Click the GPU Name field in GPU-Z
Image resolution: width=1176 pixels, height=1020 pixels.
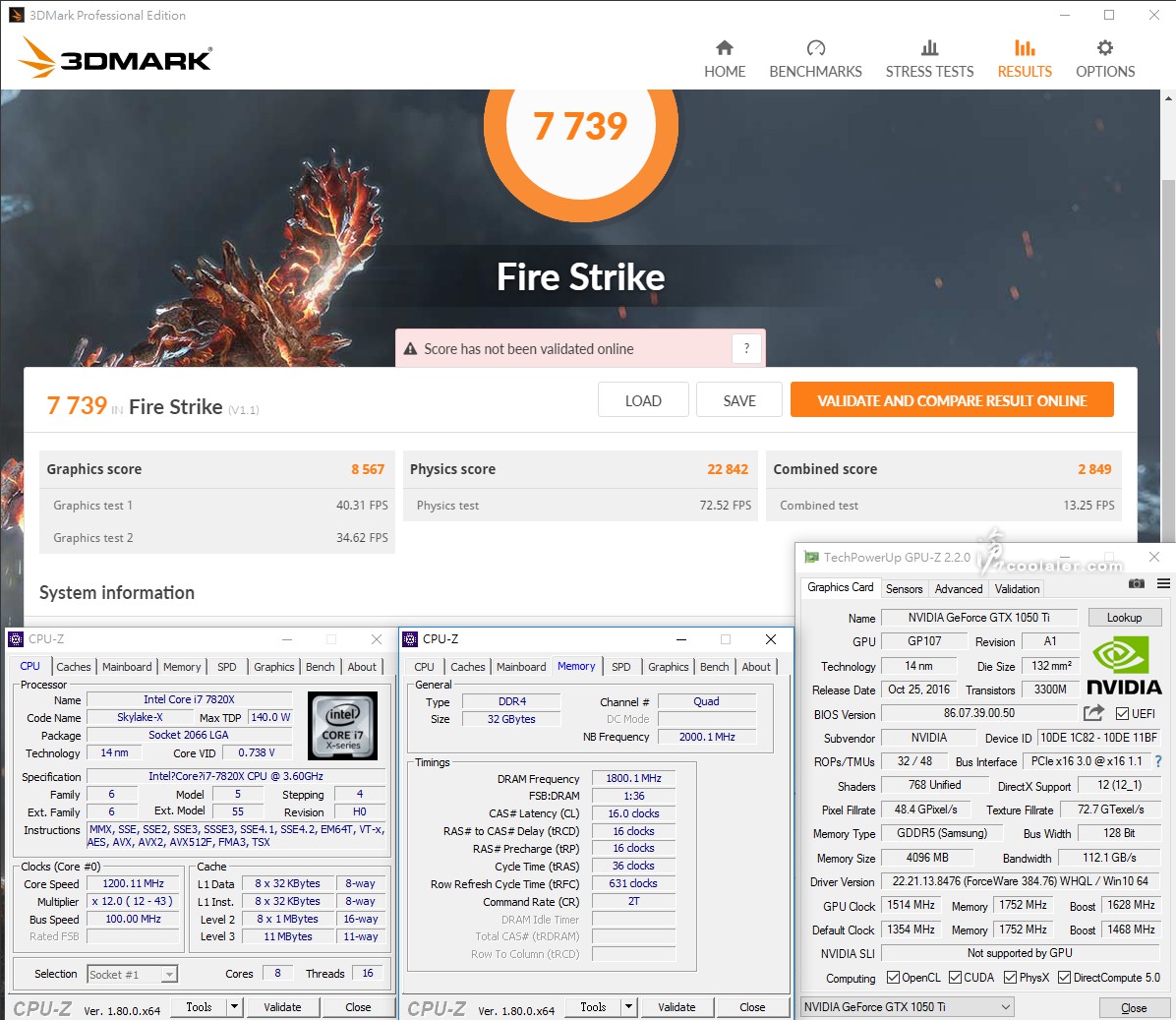(978, 618)
